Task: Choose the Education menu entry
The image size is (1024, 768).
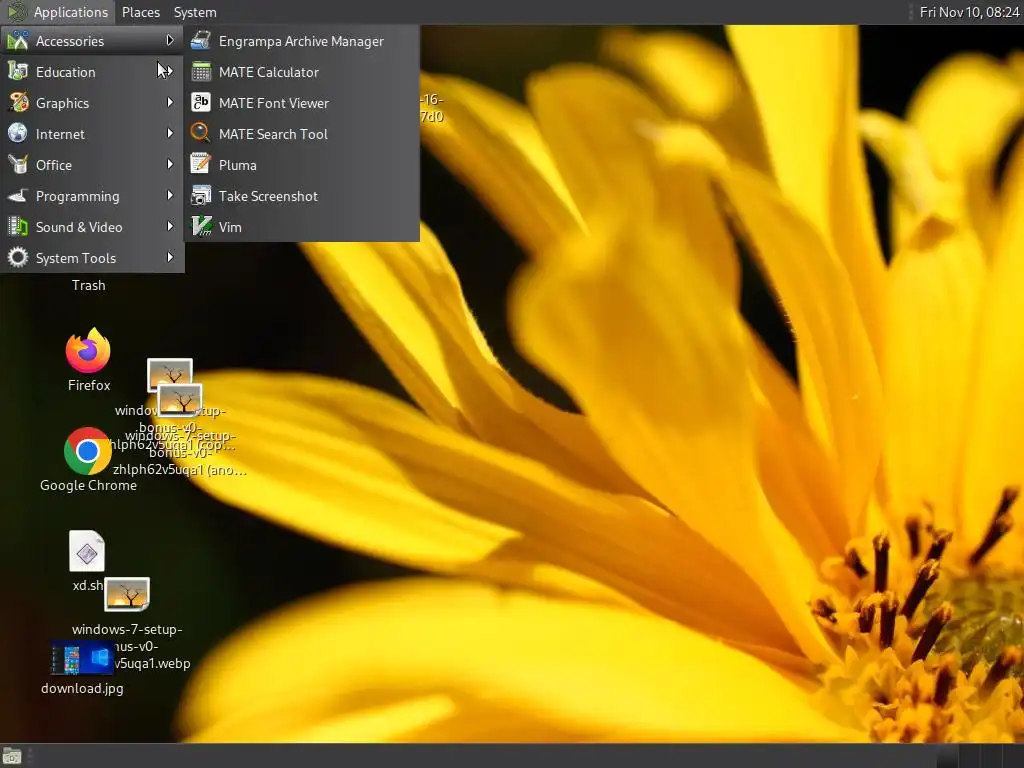Action: [92, 72]
